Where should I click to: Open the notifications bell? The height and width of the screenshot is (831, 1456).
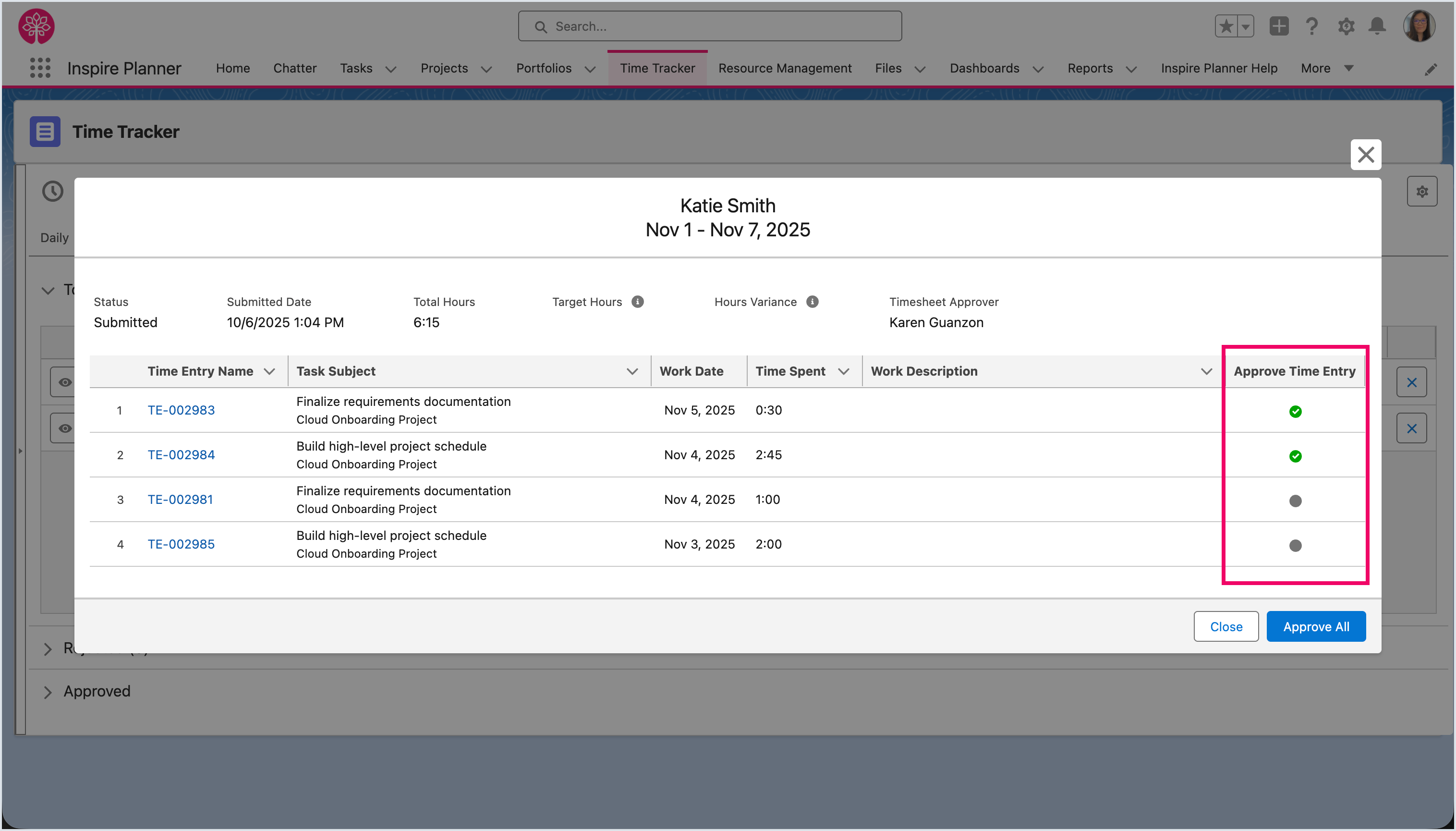click(1377, 26)
